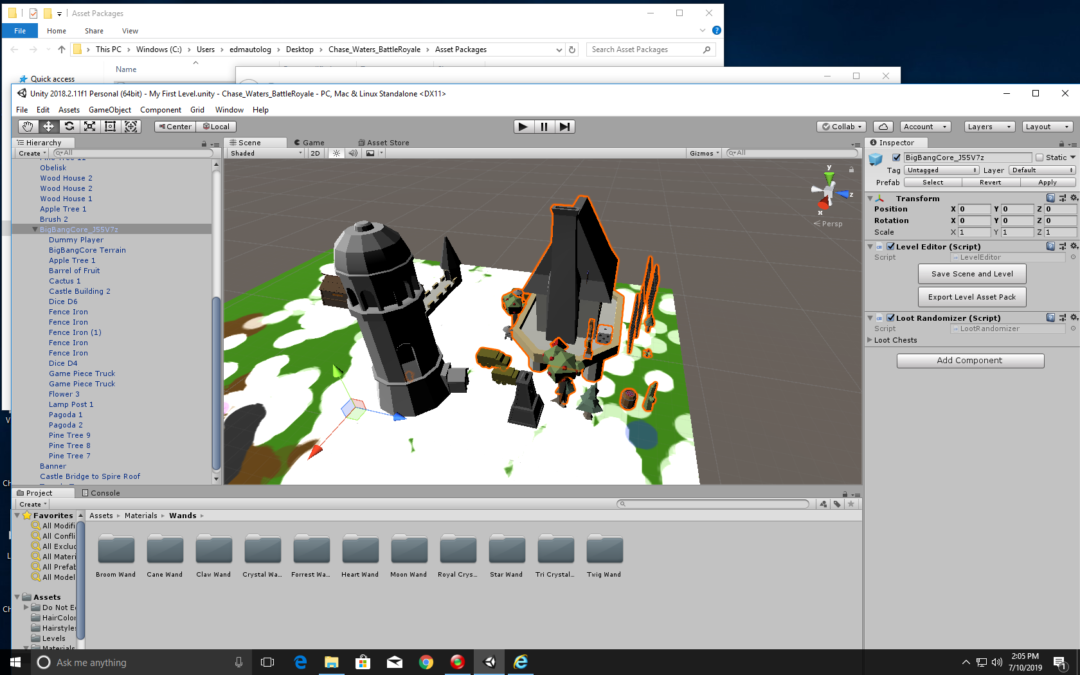The height and width of the screenshot is (675, 1080).
Task: Enable the Static checkbox
Action: pos(1039,158)
